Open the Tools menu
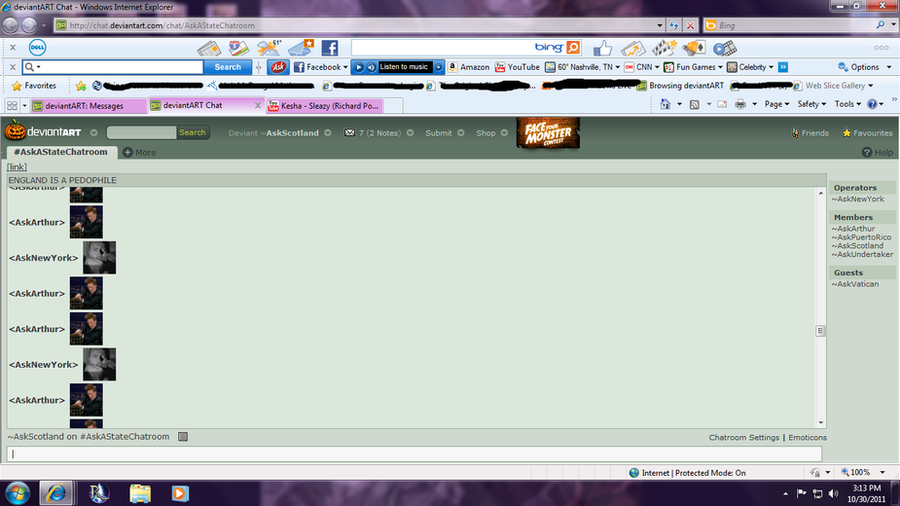The height and width of the screenshot is (506, 900). click(x=848, y=104)
